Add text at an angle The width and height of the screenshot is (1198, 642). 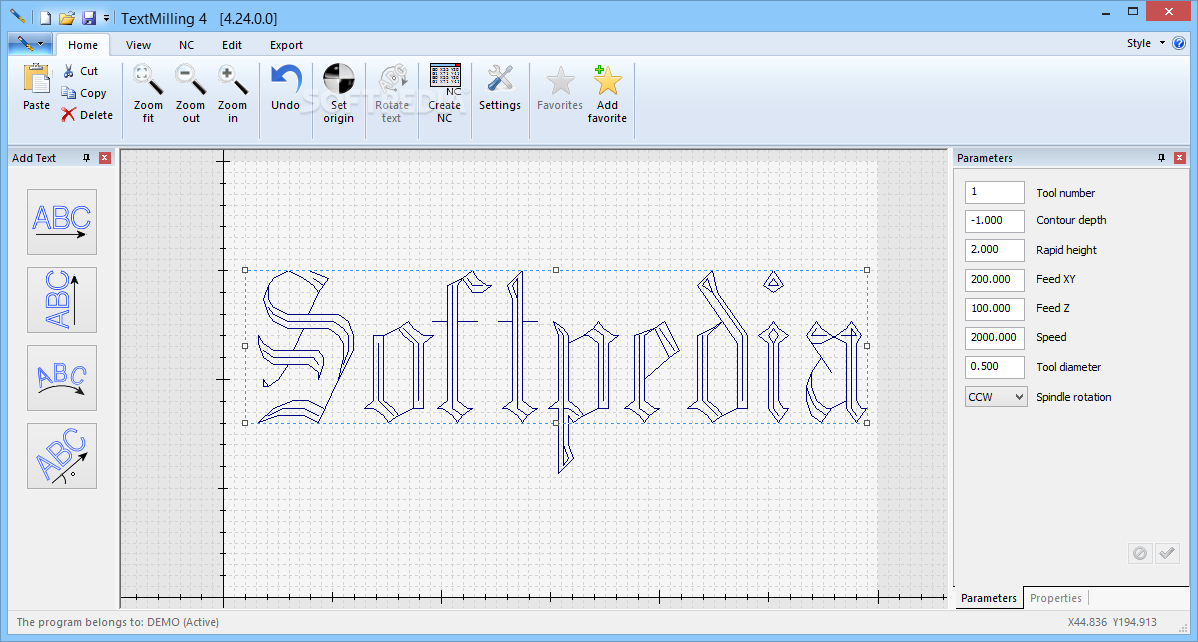coord(62,456)
